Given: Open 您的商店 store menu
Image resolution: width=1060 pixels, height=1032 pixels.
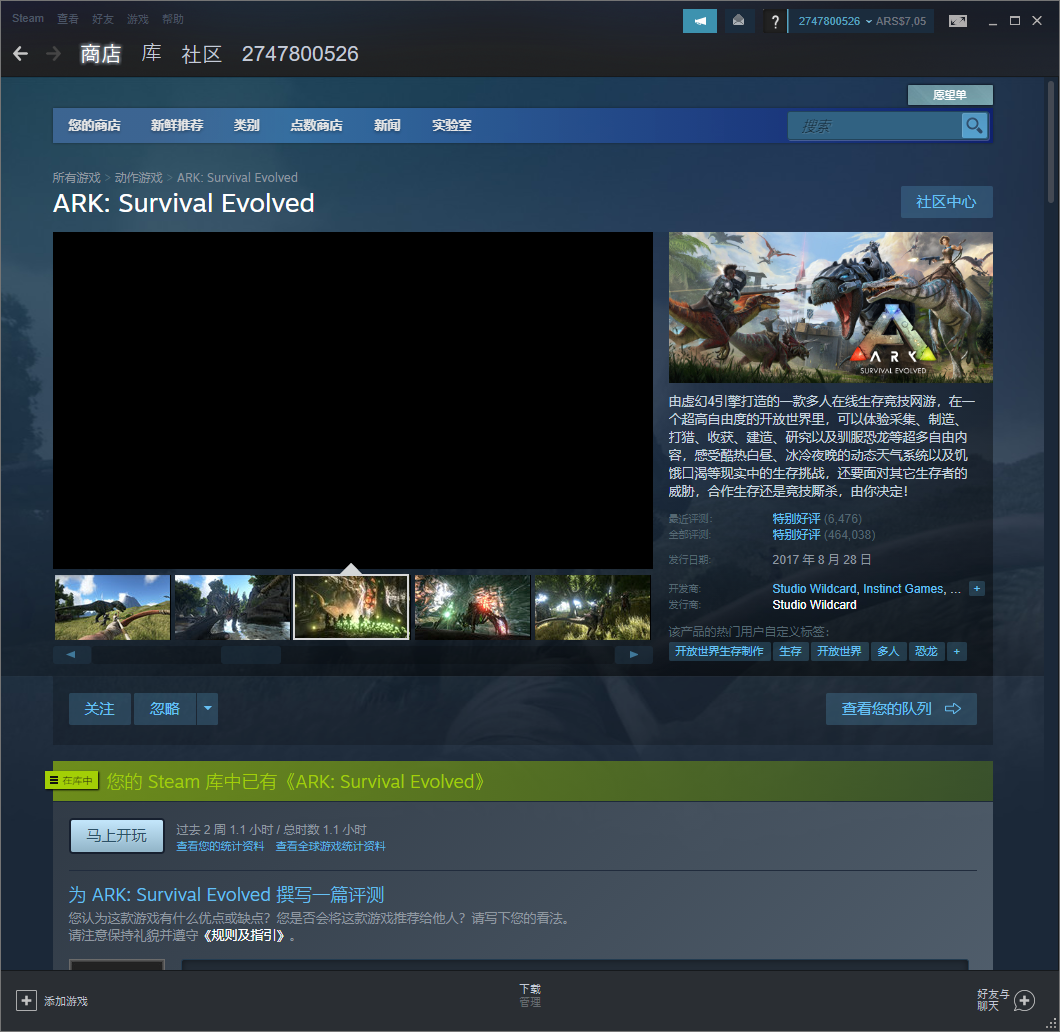Looking at the screenshot, I should tap(94, 125).
